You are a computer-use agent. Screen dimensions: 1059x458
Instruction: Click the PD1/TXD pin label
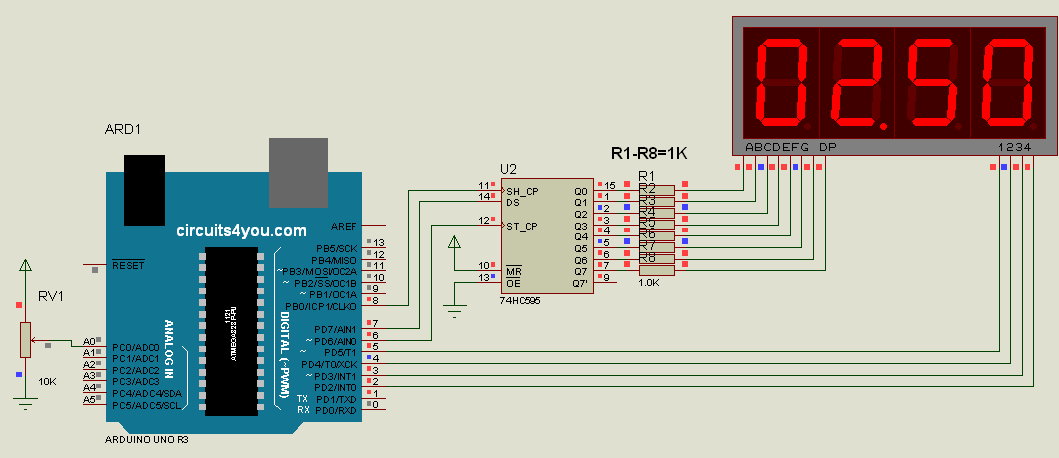tap(337, 399)
